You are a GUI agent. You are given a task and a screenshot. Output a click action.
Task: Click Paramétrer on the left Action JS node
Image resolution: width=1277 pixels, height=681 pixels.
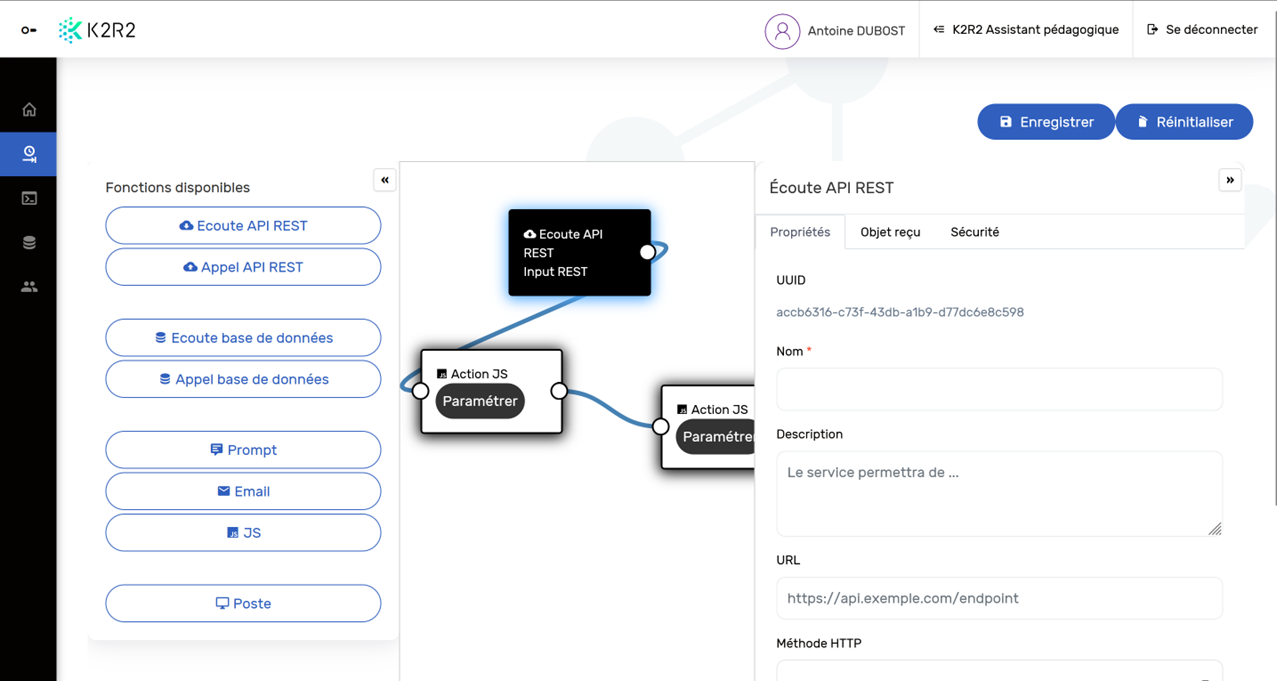coord(480,401)
